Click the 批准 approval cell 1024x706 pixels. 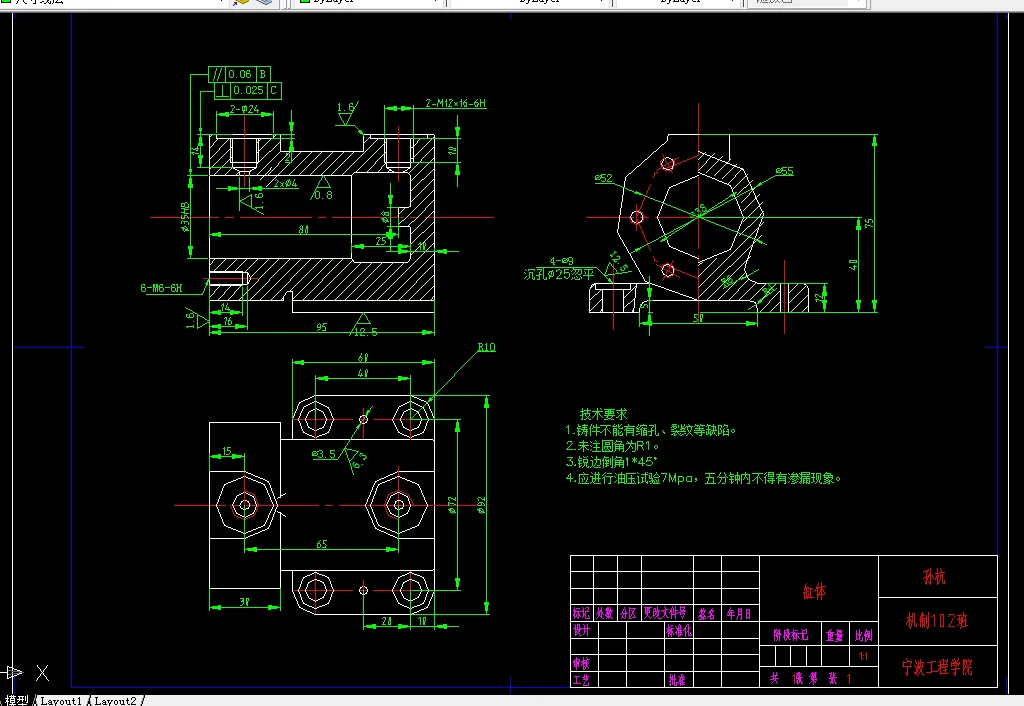677,680
